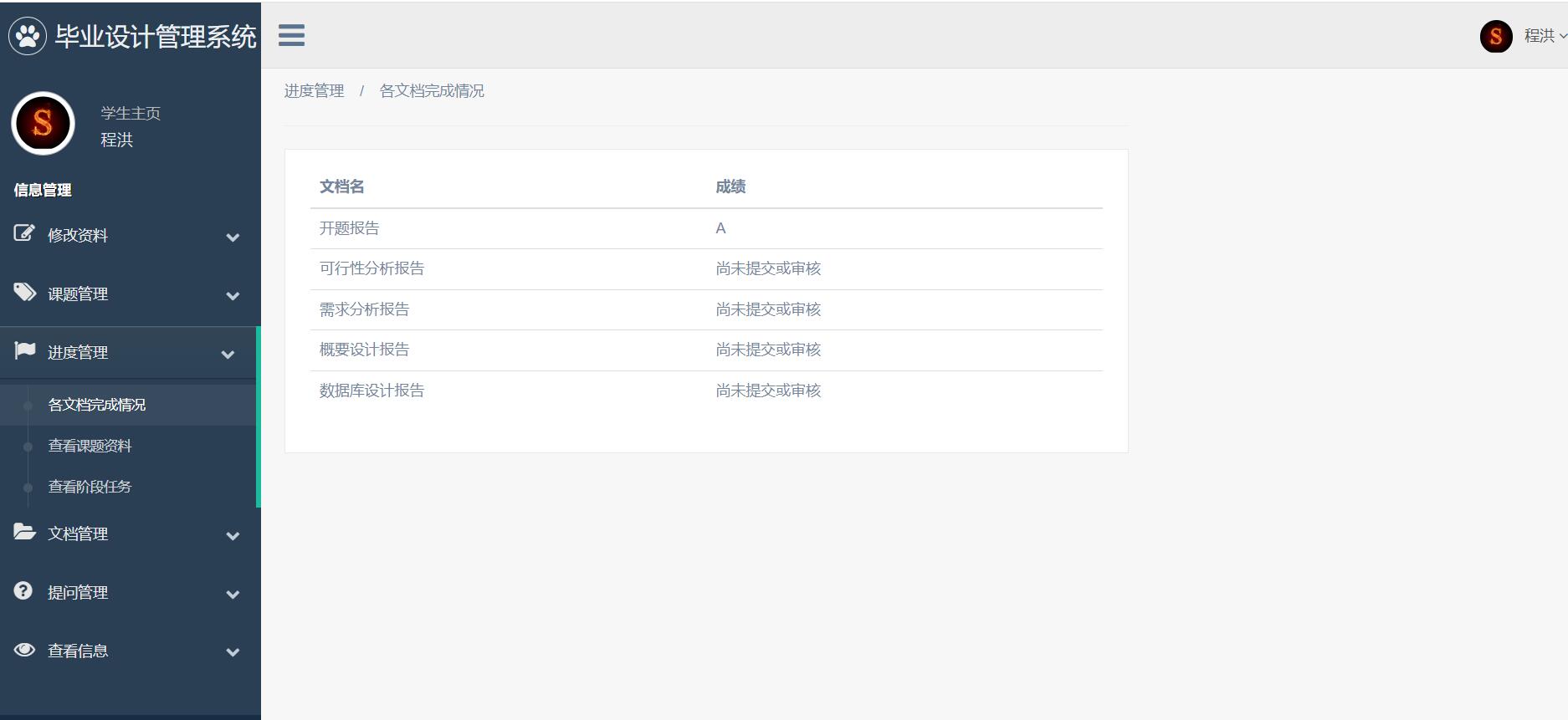Click 尚未提交或审核 in 需求分析报告 row
The image size is (1568, 720).
768,309
